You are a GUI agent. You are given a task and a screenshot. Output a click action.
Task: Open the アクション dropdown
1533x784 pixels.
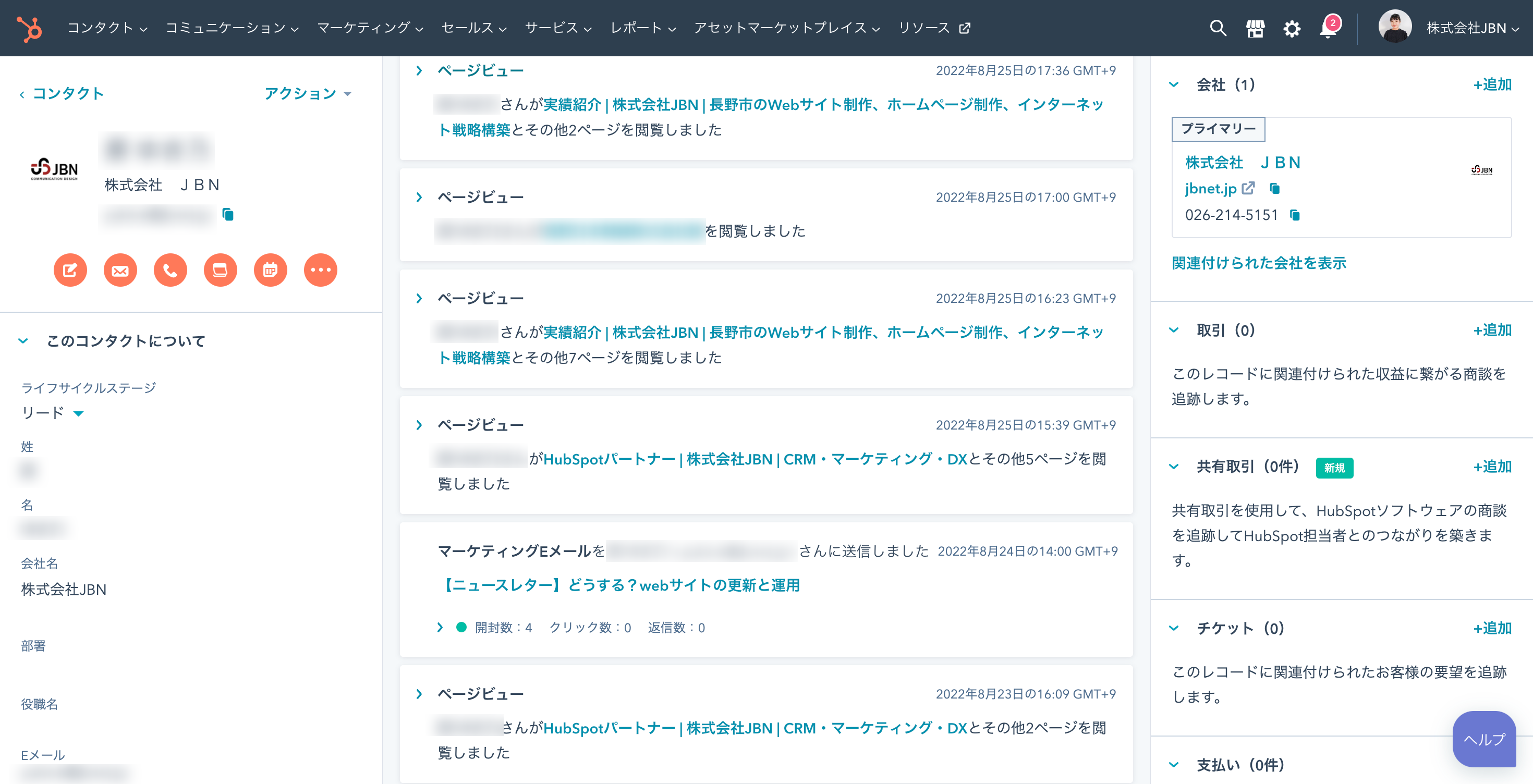pyautogui.click(x=308, y=93)
